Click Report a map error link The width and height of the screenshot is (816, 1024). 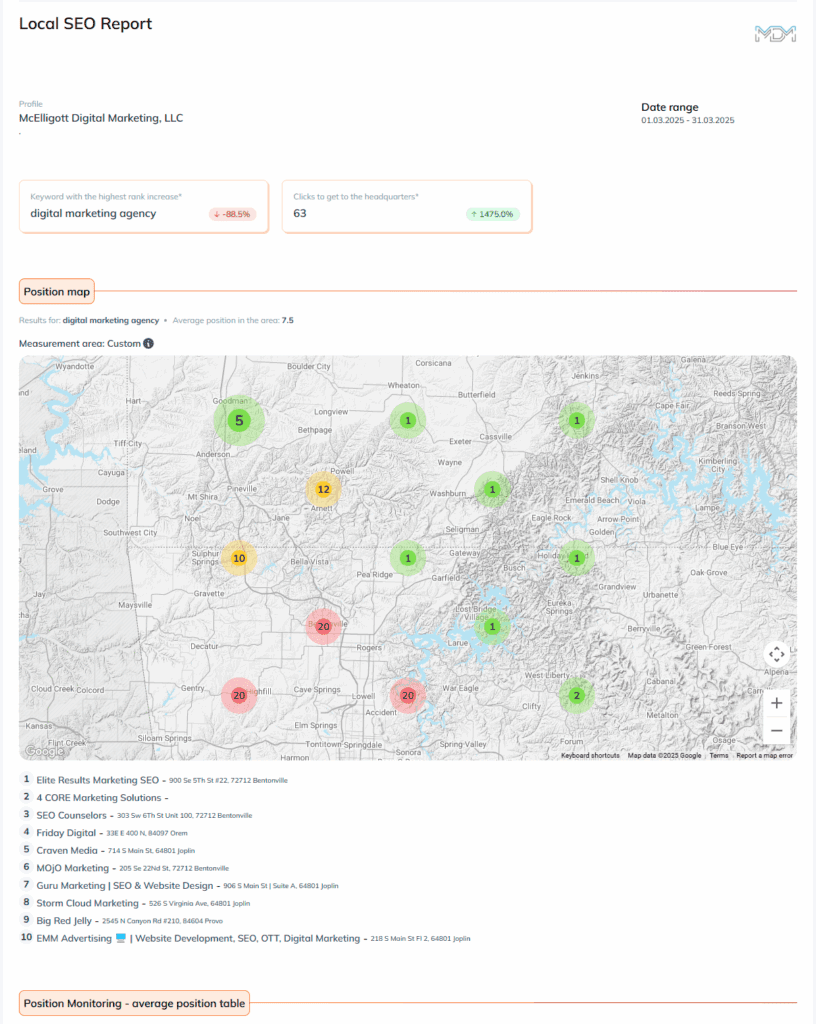point(764,756)
